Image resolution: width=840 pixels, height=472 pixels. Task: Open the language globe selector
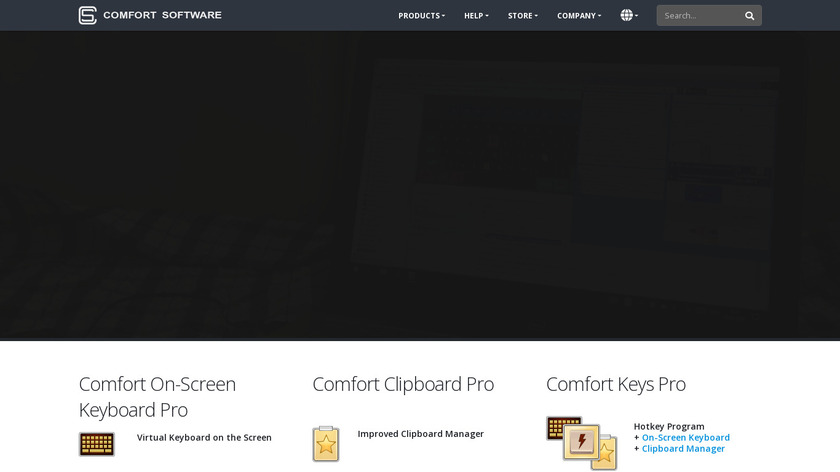[629, 16]
